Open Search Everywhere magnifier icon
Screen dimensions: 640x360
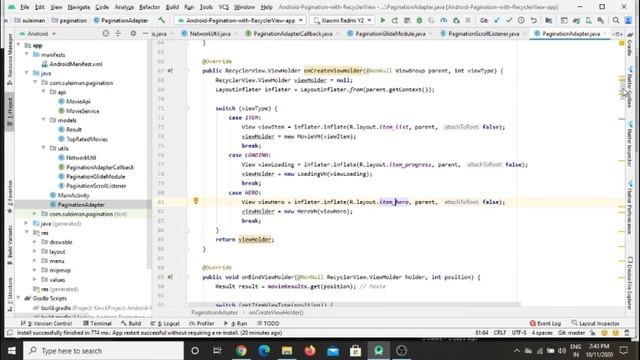tap(616, 20)
